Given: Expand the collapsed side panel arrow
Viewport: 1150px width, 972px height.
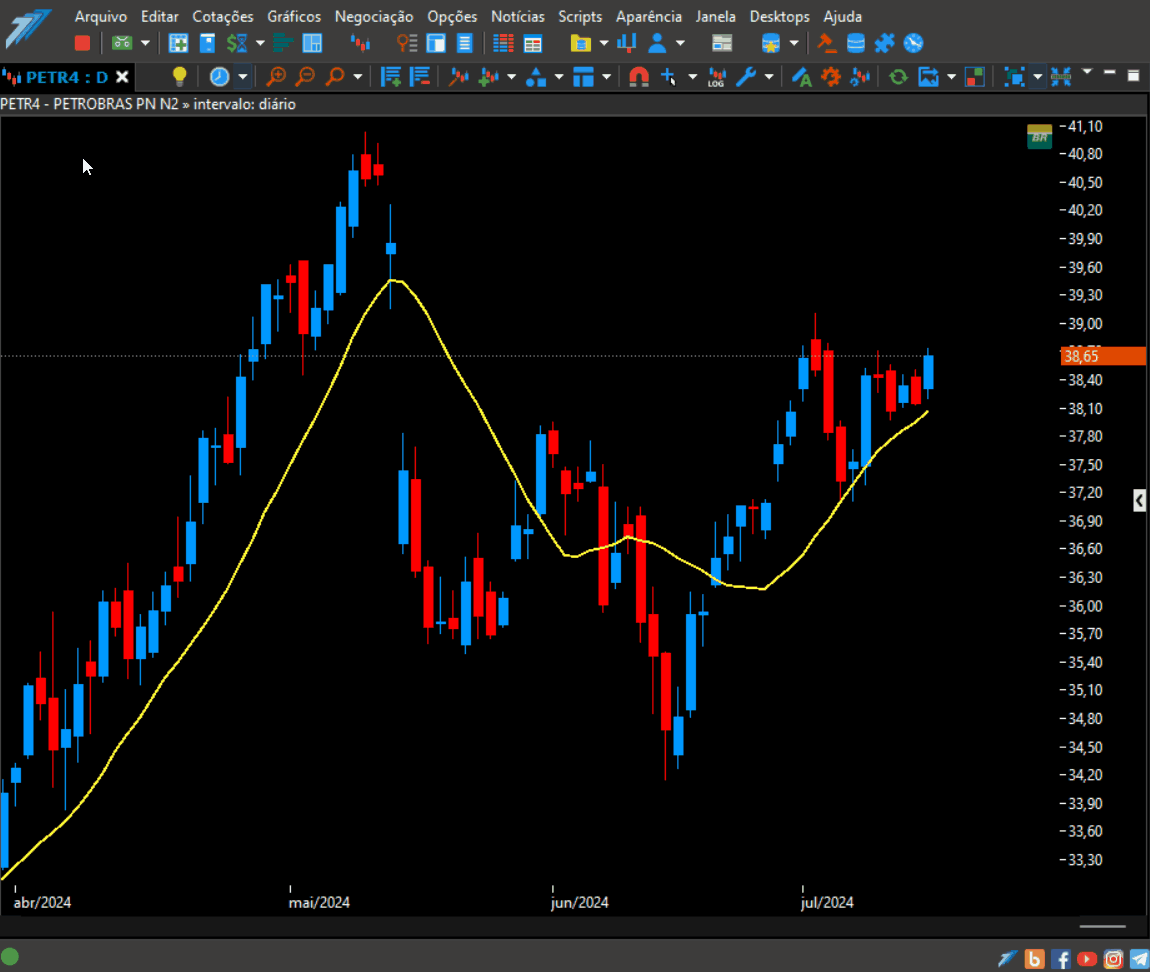Looking at the screenshot, I should (x=1139, y=500).
